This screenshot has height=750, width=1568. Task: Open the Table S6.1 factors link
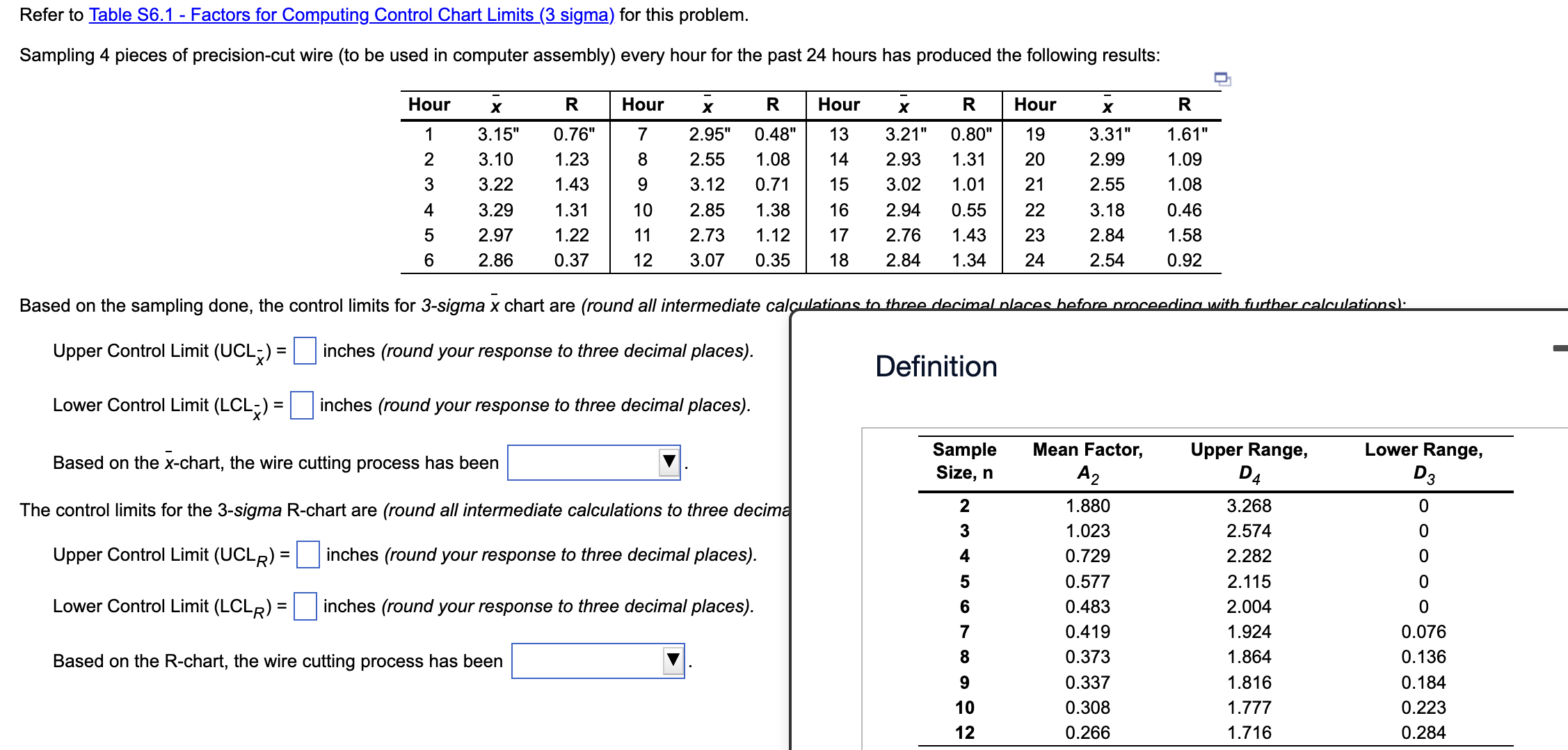[x=350, y=15]
